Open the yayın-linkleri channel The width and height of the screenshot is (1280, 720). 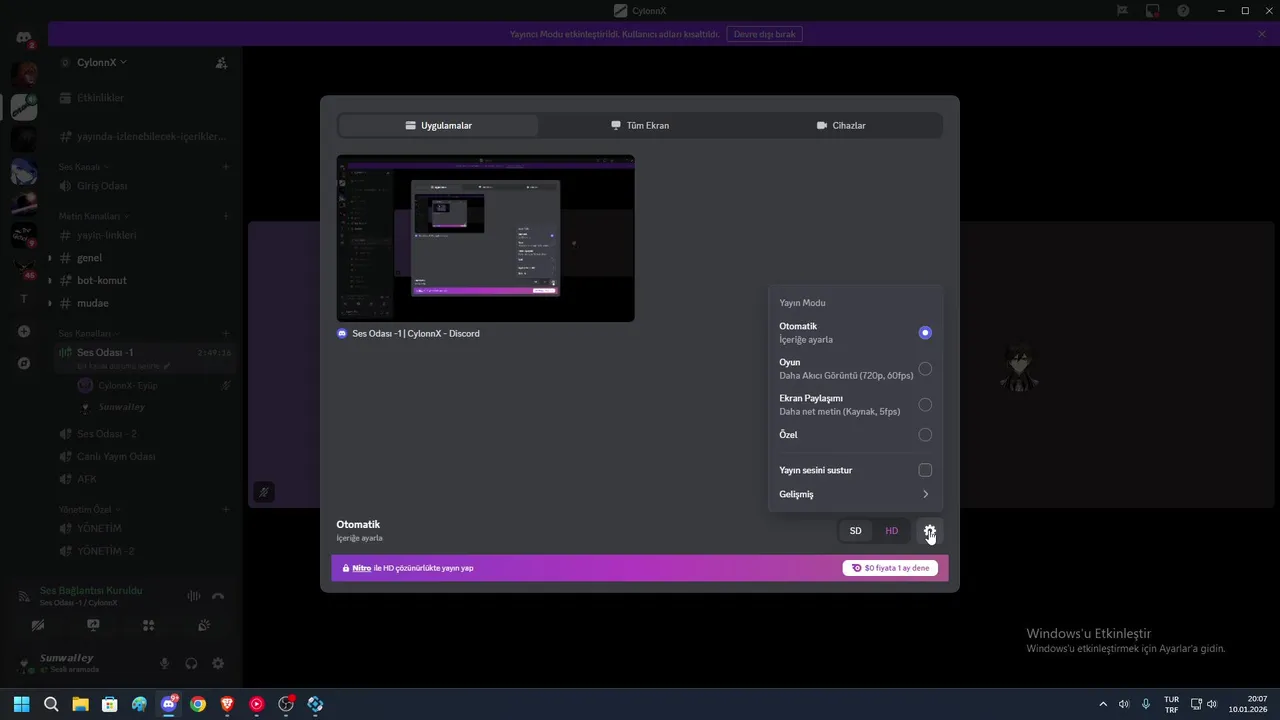pos(145,235)
